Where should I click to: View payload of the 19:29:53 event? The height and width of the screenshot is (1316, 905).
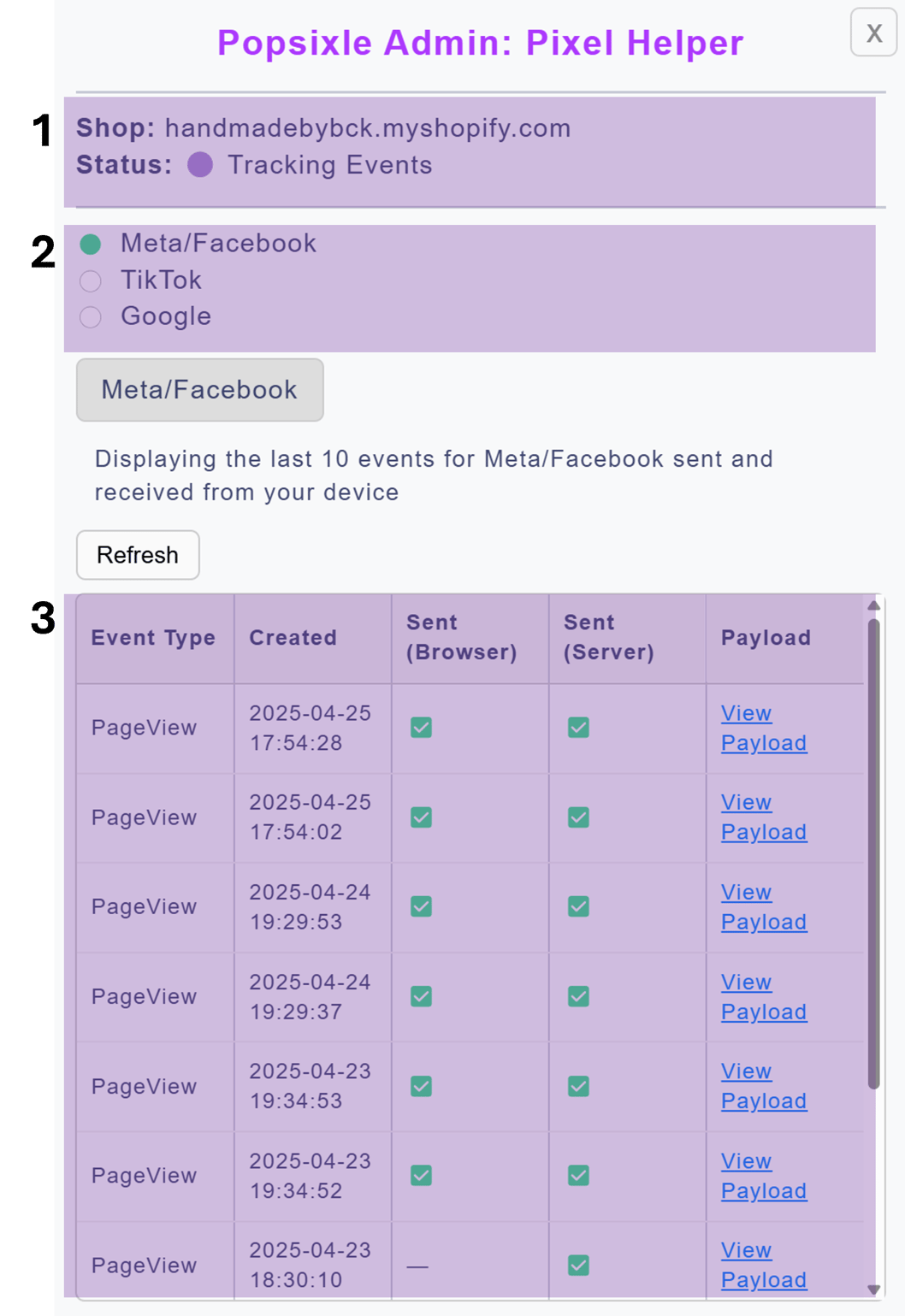click(x=763, y=907)
